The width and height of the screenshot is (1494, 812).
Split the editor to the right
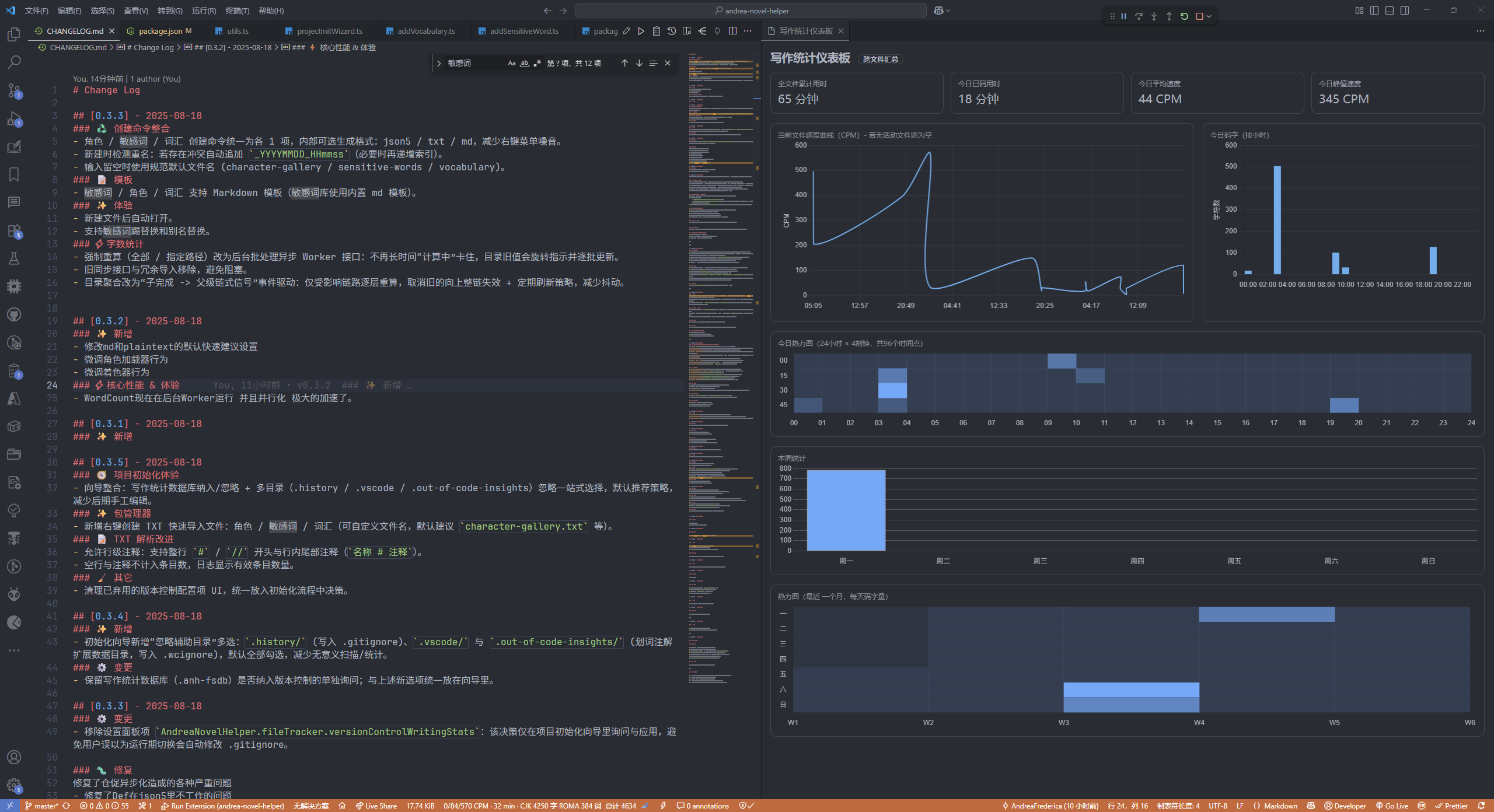(732, 31)
